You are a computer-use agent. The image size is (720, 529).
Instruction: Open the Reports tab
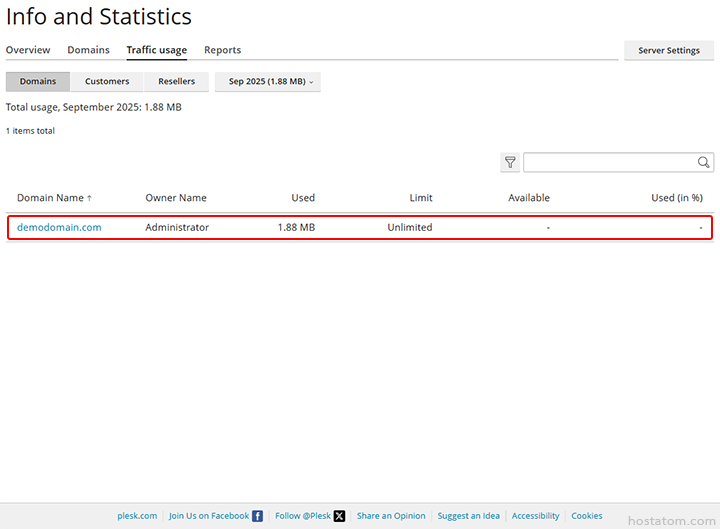pos(222,50)
